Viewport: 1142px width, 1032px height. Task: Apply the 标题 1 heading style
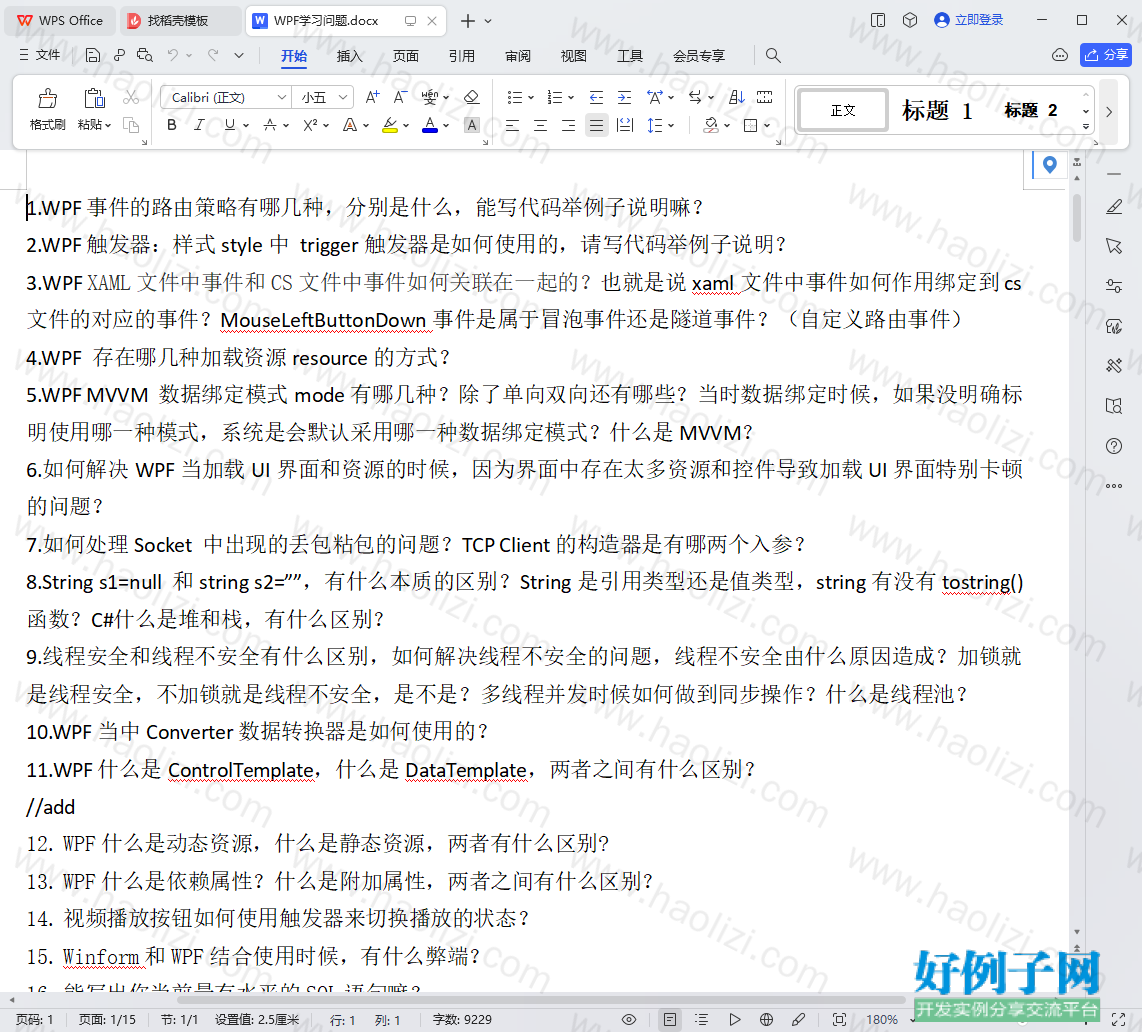pos(937,111)
